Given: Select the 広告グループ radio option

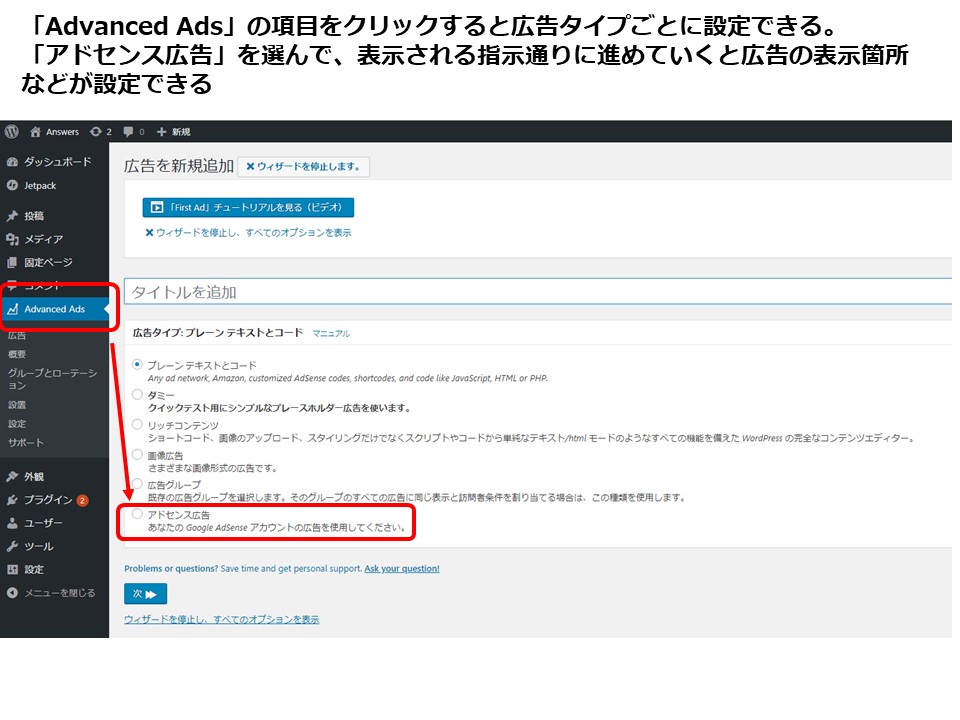Looking at the screenshot, I should point(137,484).
